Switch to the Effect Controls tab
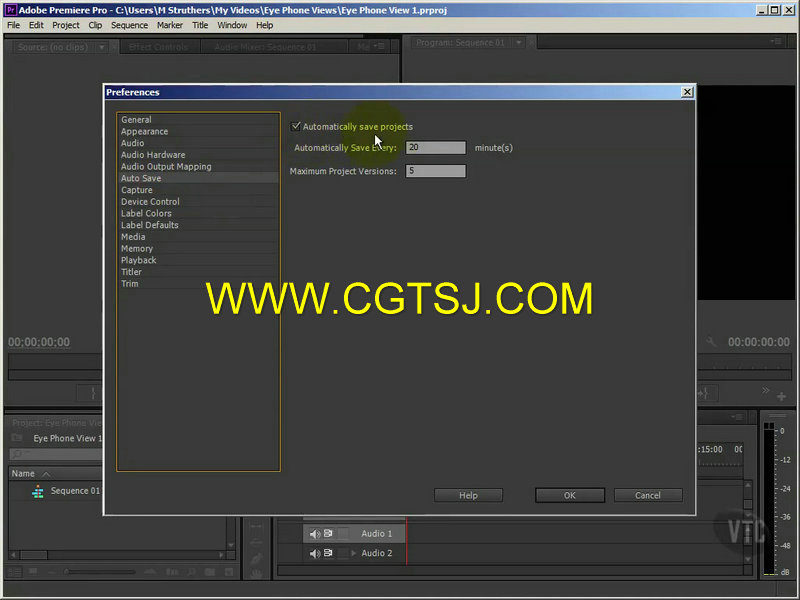The image size is (800, 600). (158, 47)
